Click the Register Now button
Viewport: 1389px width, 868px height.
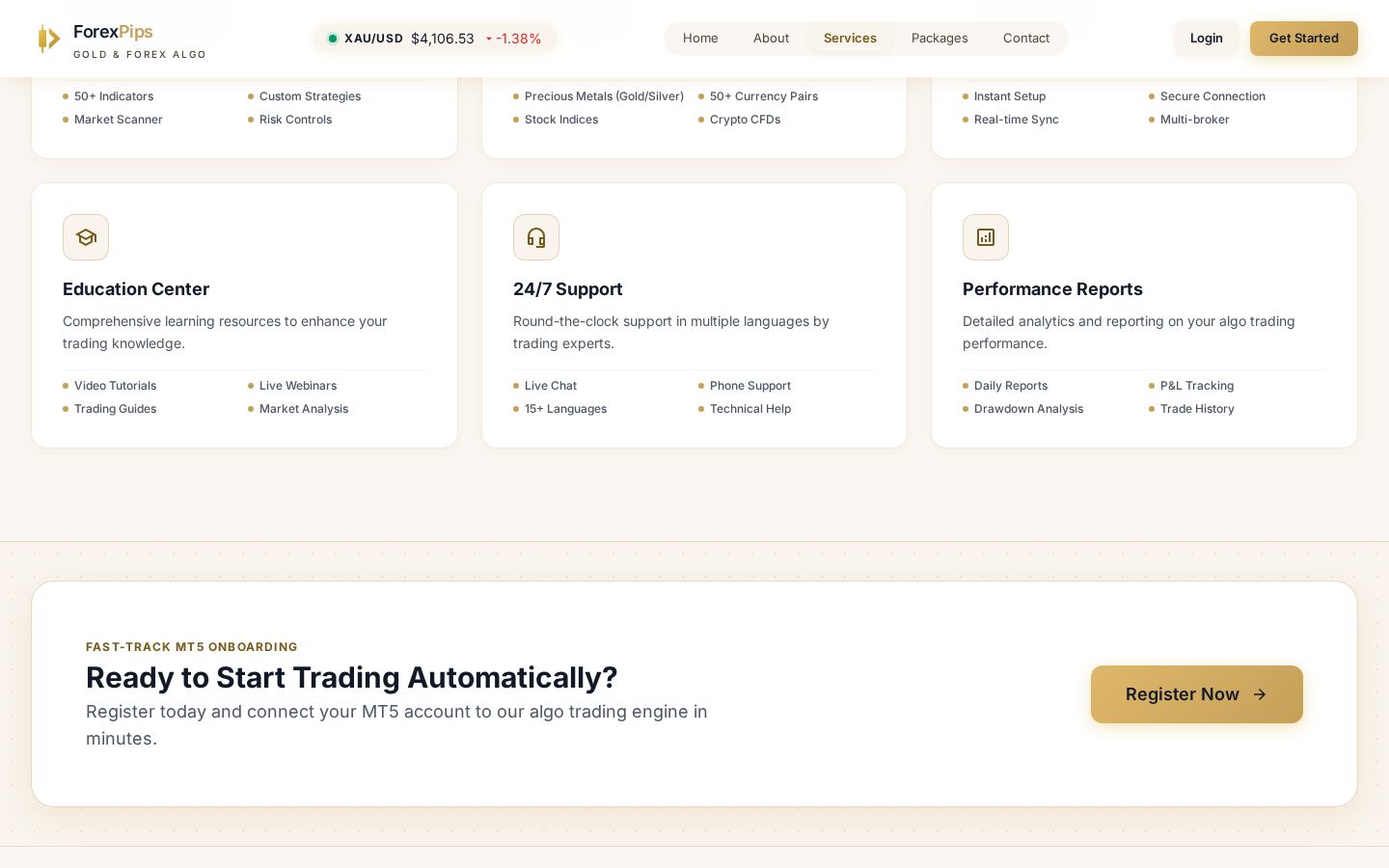coord(1197,694)
